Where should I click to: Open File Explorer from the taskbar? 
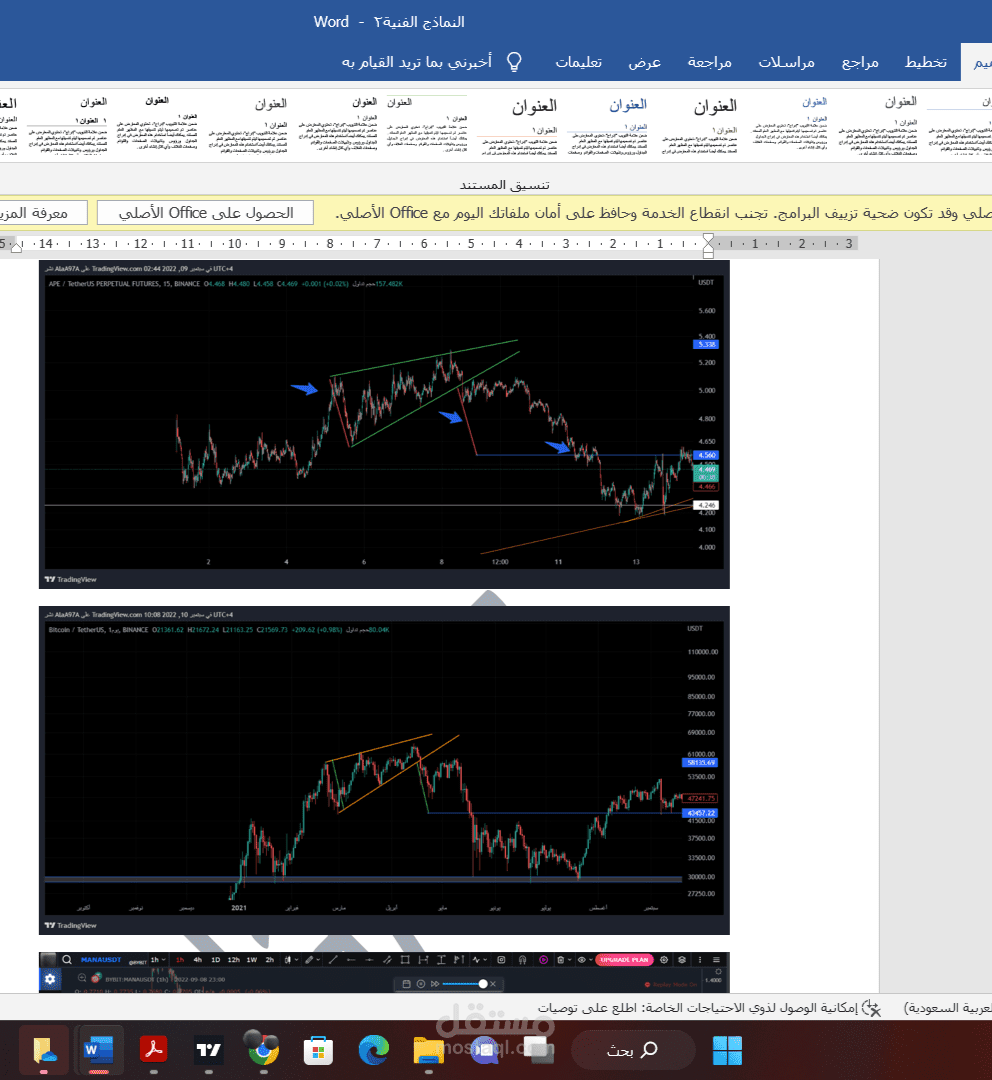[428, 1050]
